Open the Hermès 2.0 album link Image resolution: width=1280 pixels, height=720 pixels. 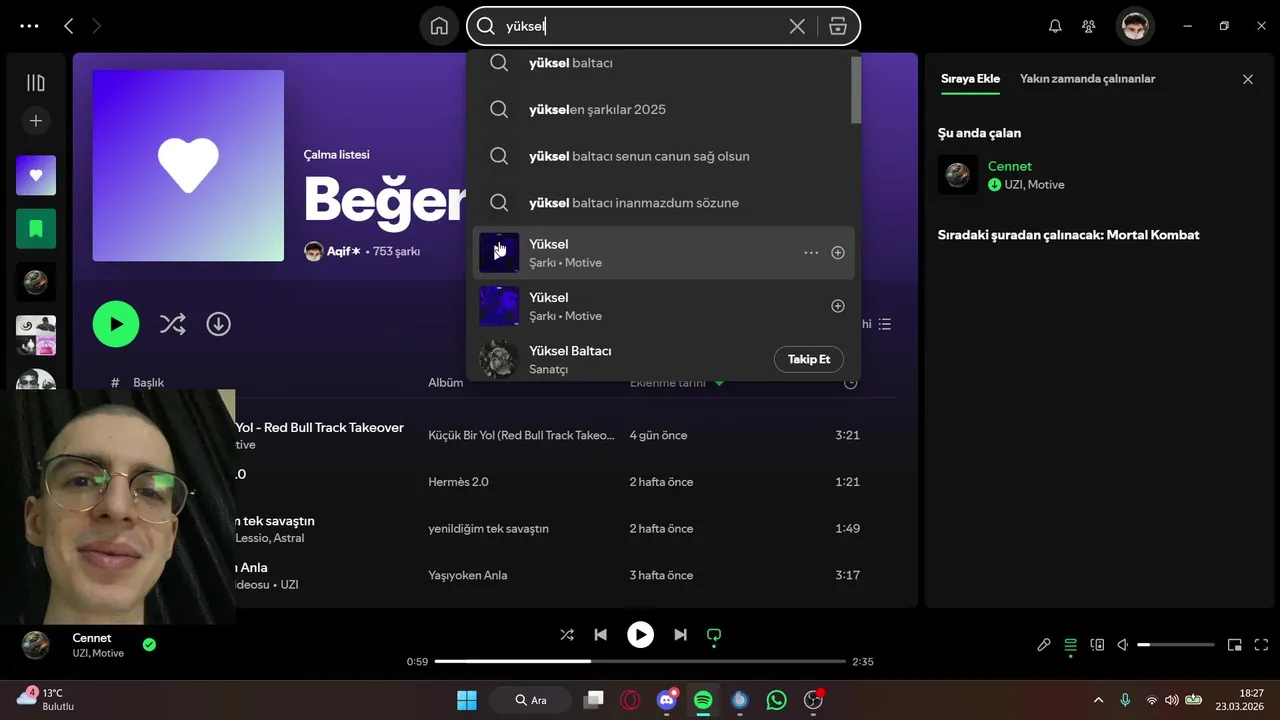tap(458, 482)
